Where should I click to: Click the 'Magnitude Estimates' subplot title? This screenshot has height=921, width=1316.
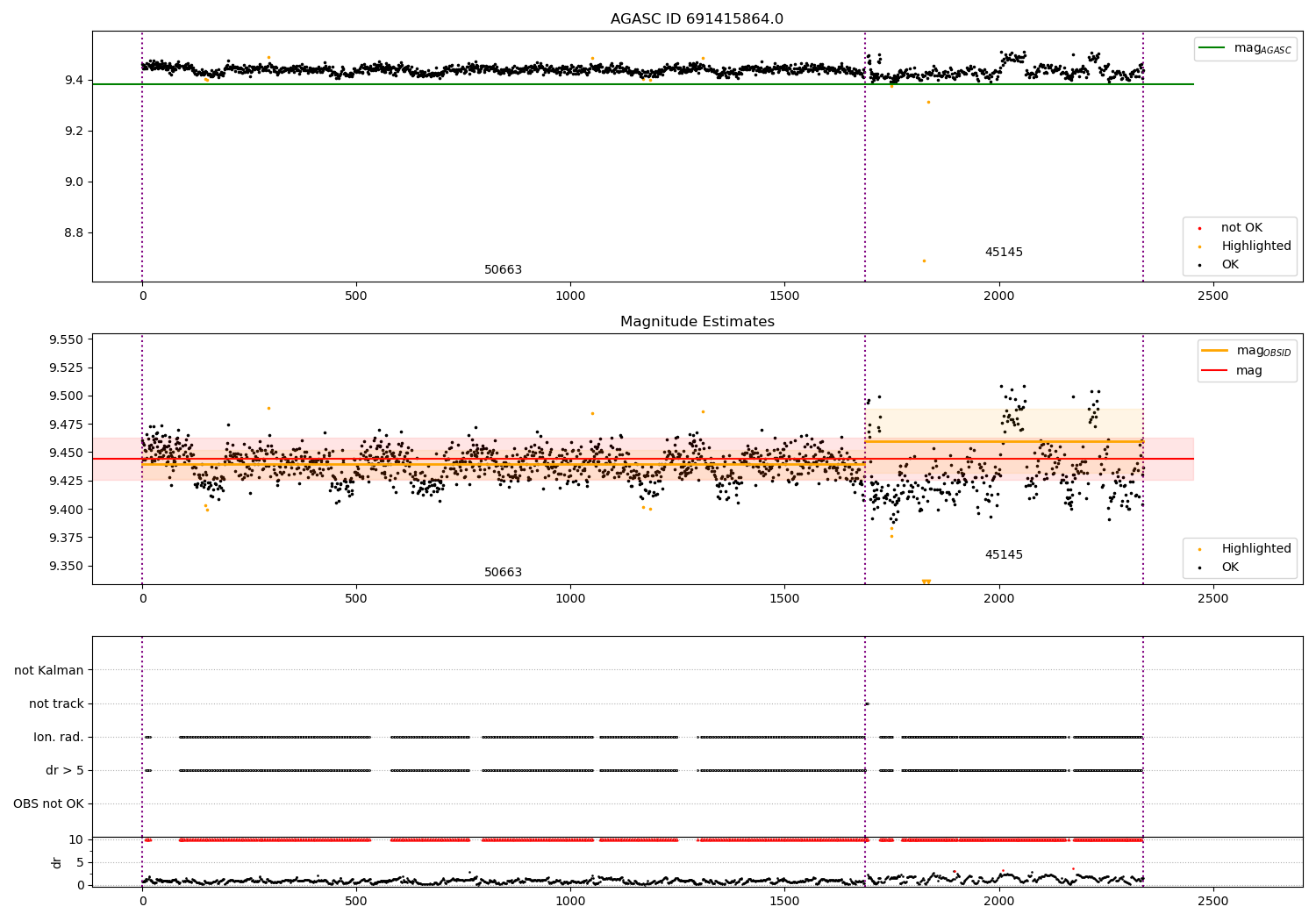[x=697, y=322]
